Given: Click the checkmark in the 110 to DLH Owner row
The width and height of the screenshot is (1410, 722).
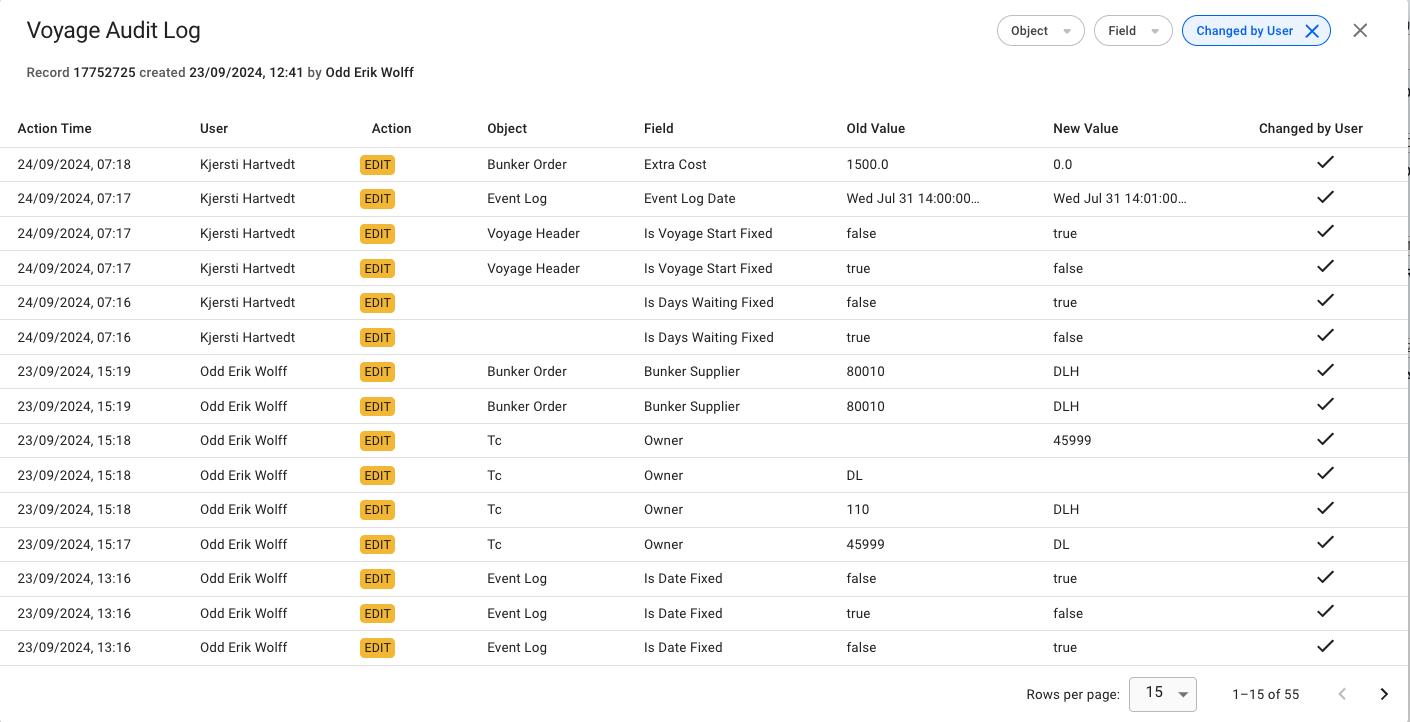Looking at the screenshot, I should (1325, 509).
